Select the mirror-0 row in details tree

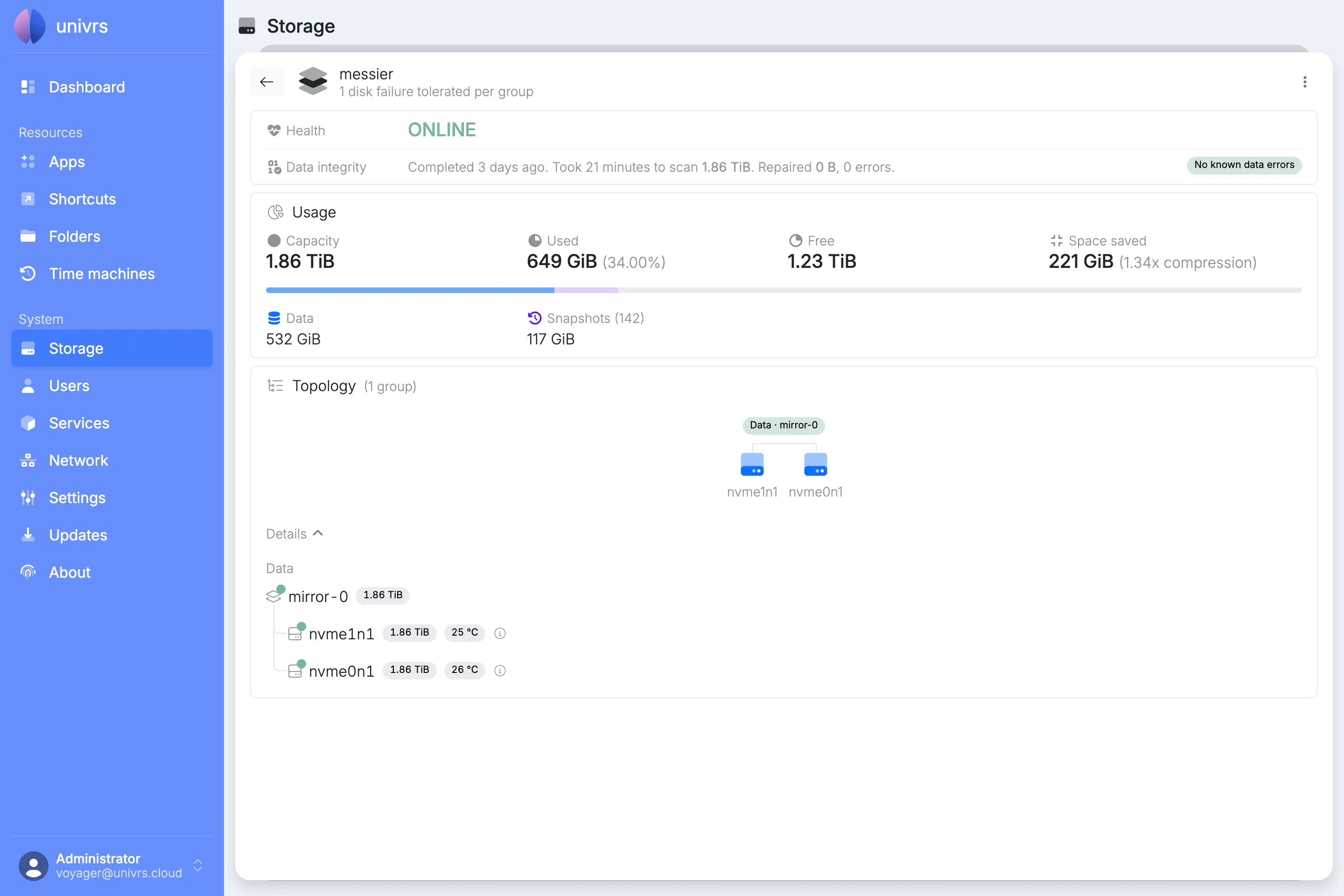click(x=337, y=596)
